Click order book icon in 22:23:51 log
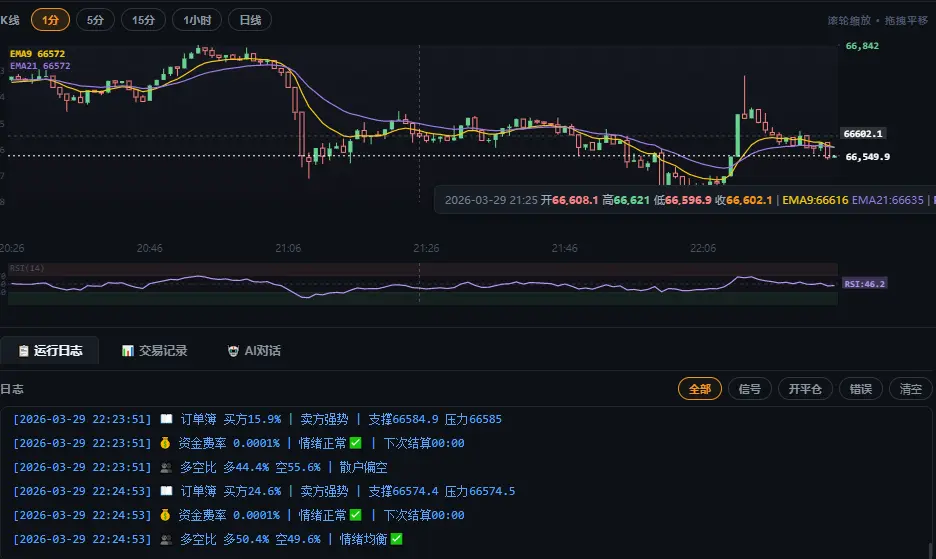The width and height of the screenshot is (936, 559). click(167, 419)
